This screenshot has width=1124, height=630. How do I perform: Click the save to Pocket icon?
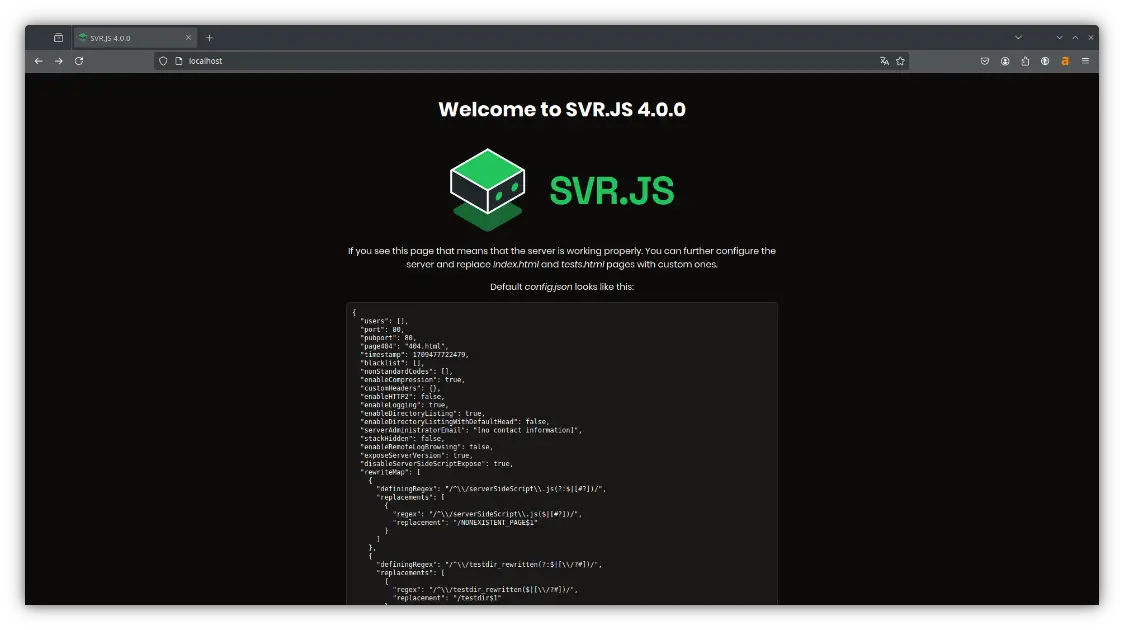(985, 61)
